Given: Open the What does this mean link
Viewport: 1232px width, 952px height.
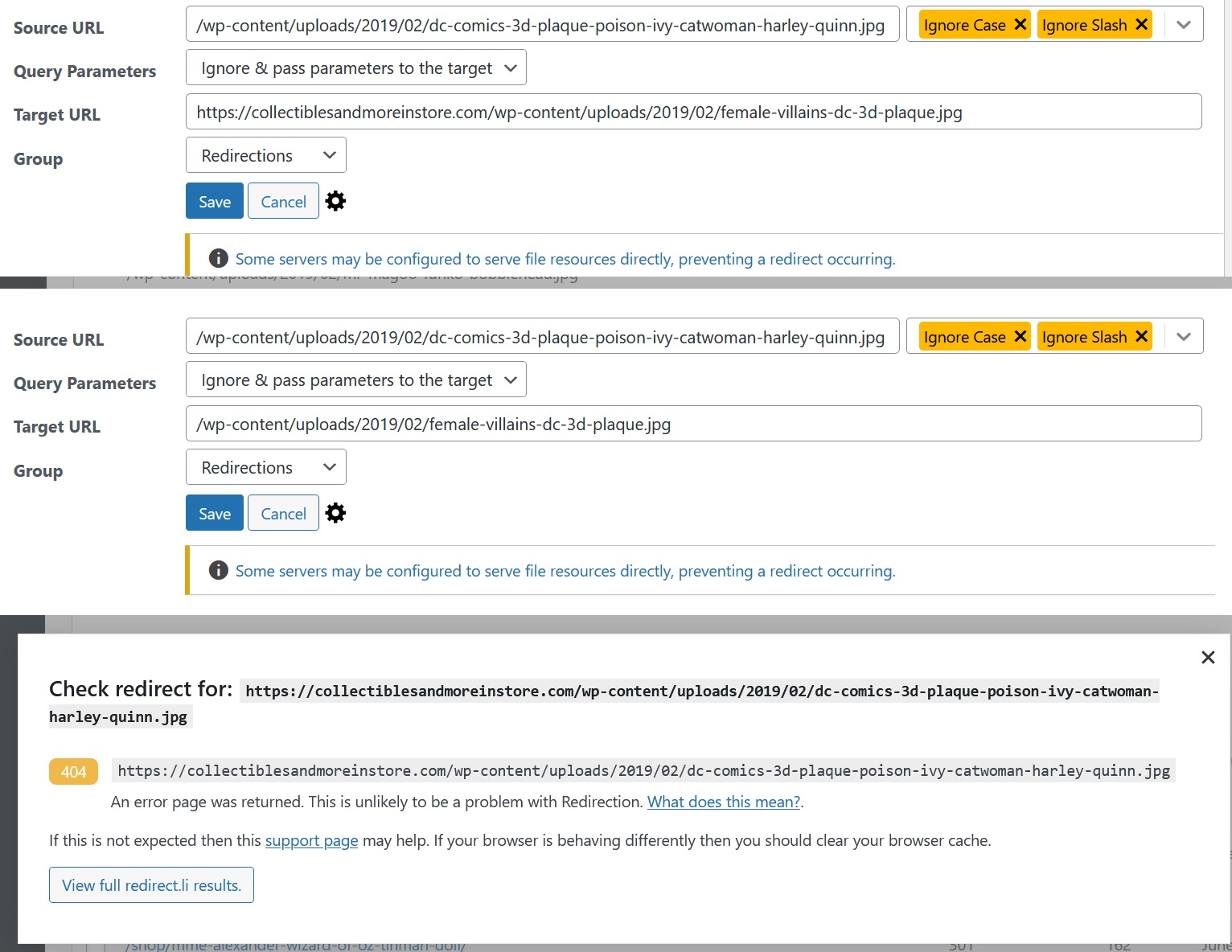Looking at the screenshot, I should coord(722,801).
